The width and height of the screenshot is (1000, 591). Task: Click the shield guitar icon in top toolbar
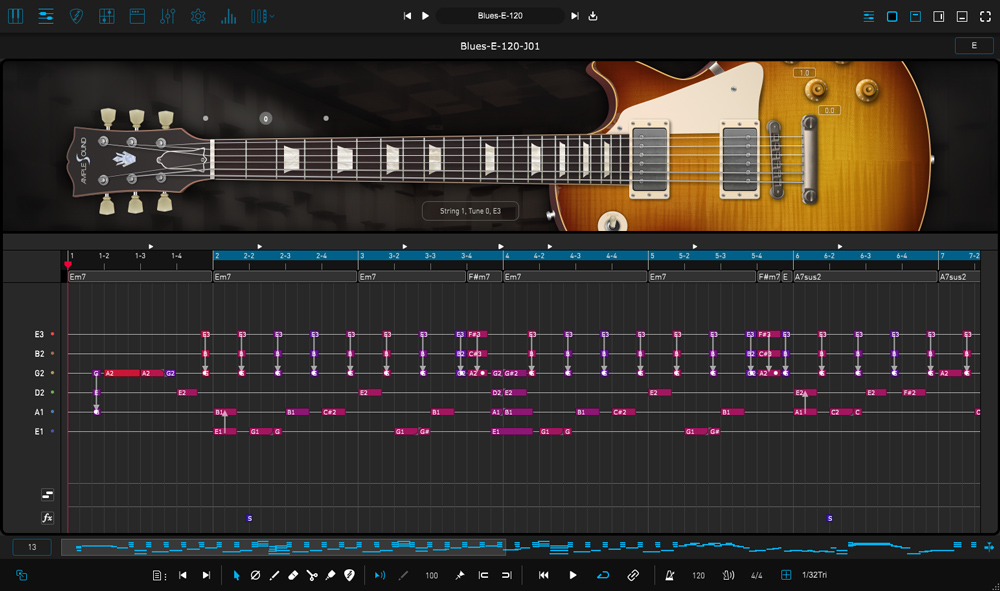(76, 16)
